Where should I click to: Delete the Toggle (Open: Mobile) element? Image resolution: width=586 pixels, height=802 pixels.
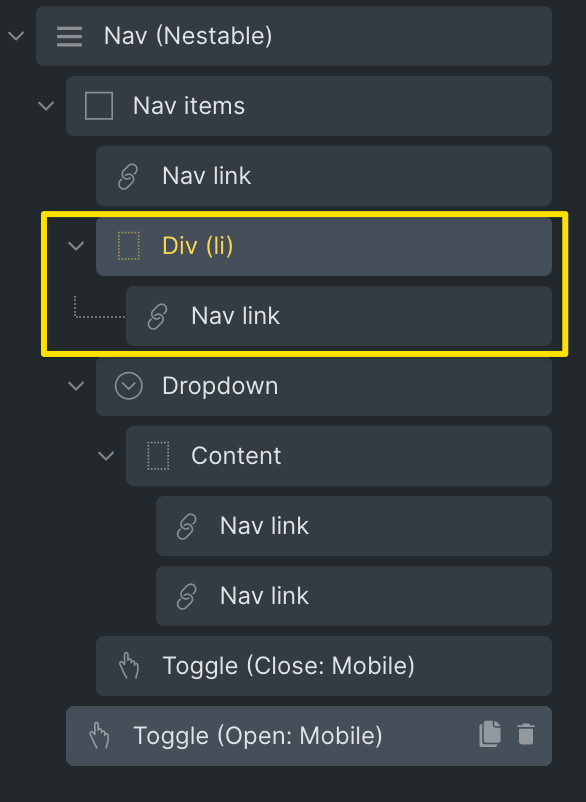click(526, 734)
